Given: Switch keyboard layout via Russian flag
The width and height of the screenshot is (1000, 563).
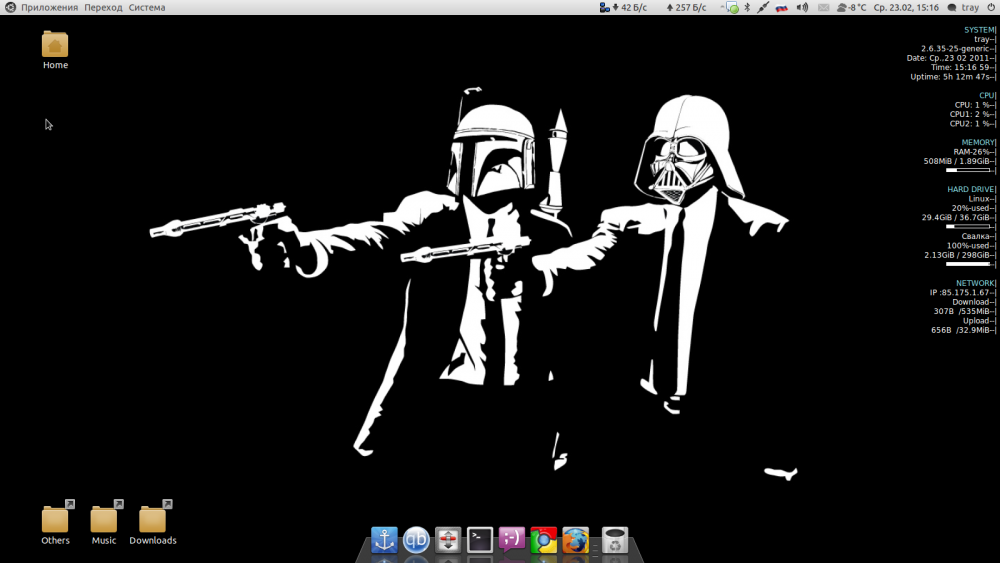Looking at the screenshot, I should 782,8.
